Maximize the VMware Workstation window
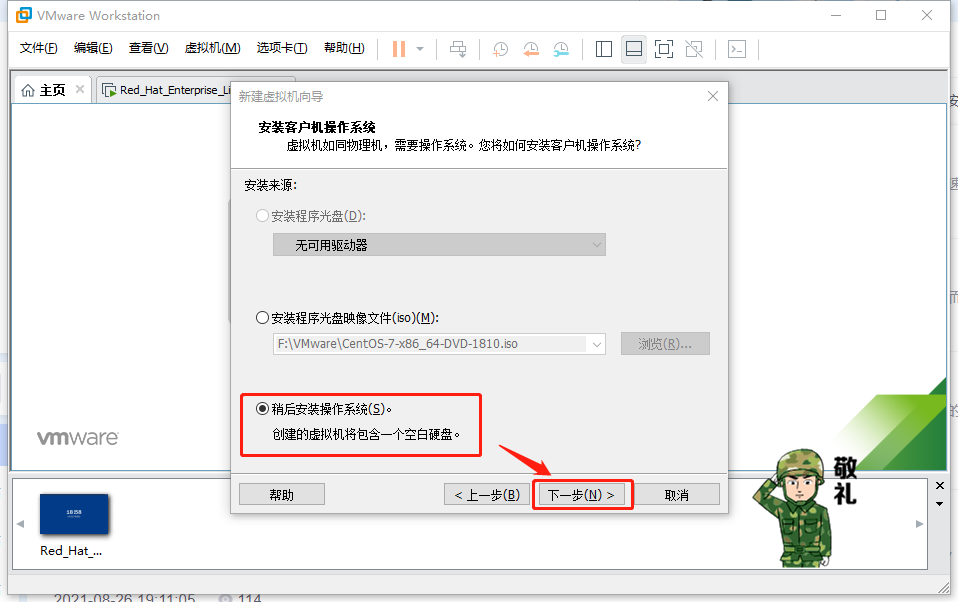This screenshot has width=958, height=602. point(881,15)
